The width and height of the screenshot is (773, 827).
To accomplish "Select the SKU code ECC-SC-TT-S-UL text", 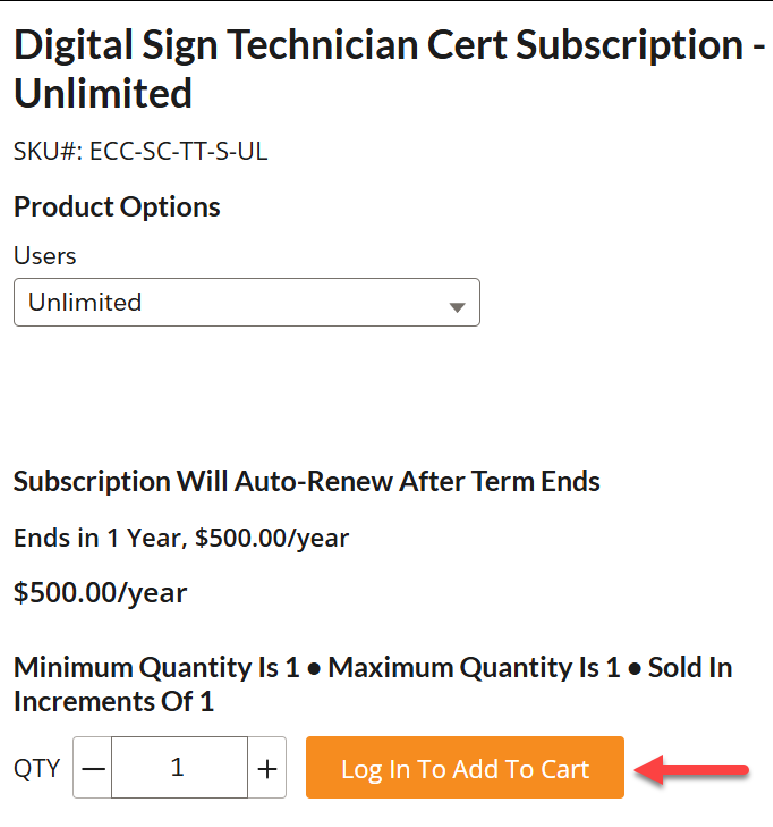I will (x=179, y=152).
